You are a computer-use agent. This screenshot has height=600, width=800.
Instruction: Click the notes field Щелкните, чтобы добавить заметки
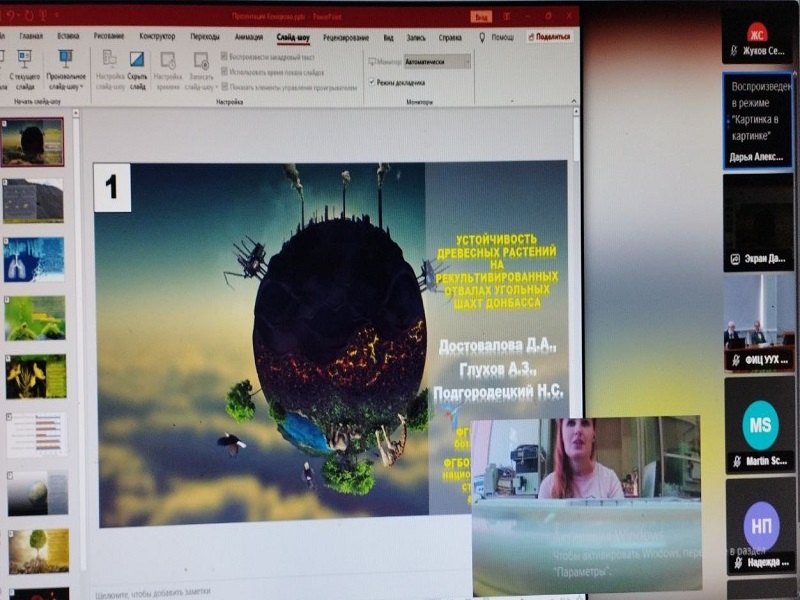[153, 592]
